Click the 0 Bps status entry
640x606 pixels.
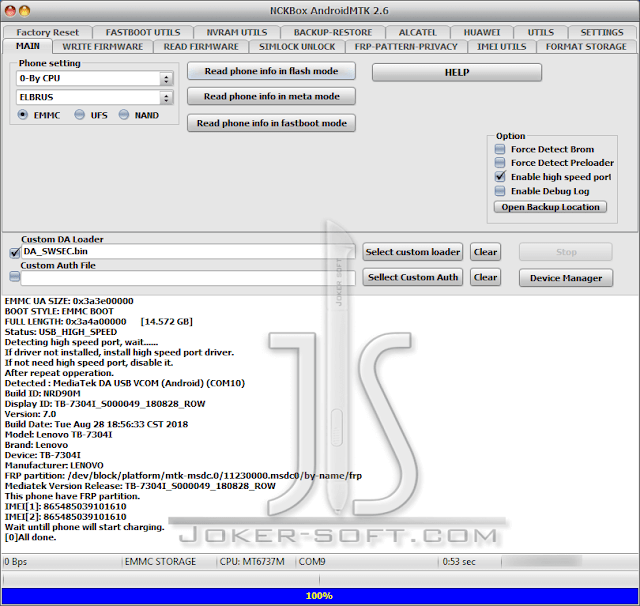16,562
